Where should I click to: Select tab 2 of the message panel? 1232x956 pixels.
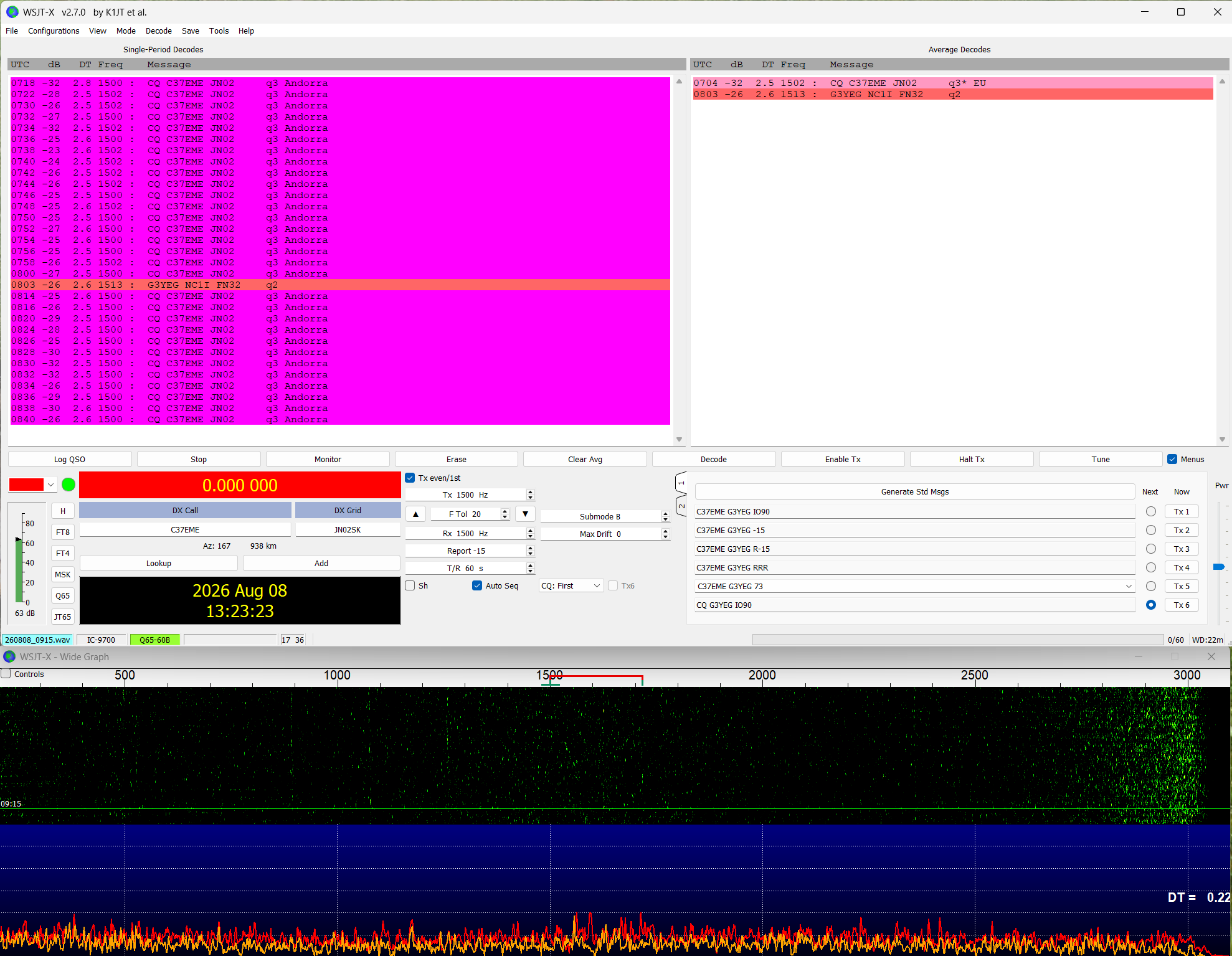681,506
